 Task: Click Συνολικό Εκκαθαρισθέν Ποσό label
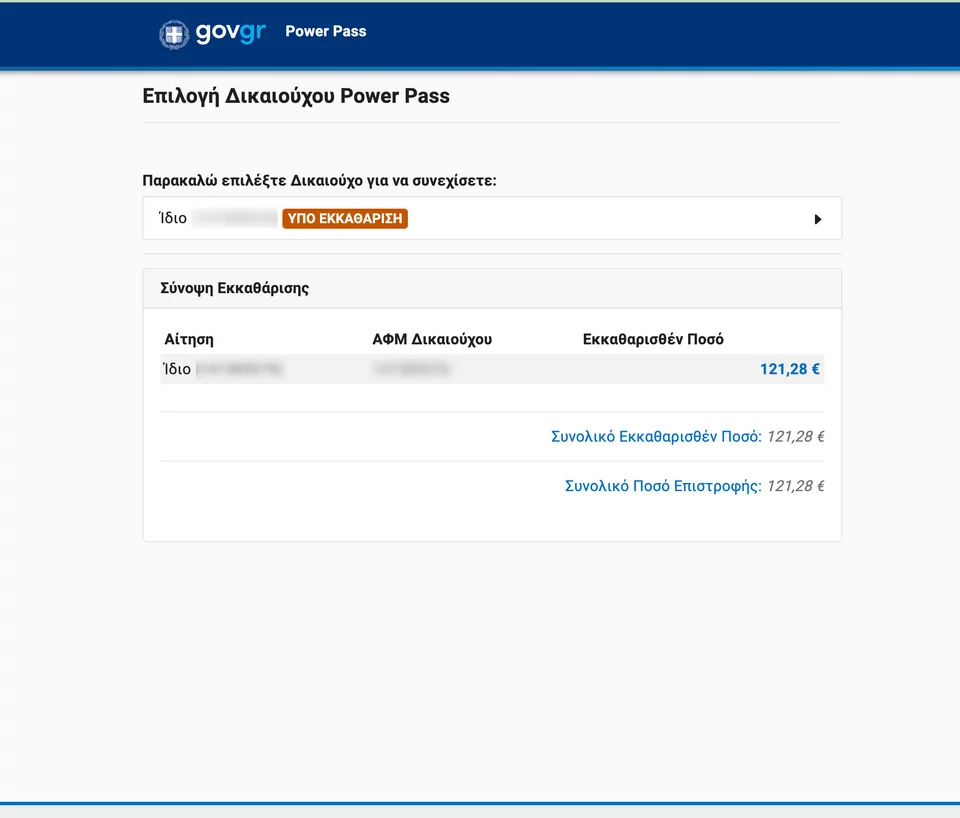pos(656,437)
